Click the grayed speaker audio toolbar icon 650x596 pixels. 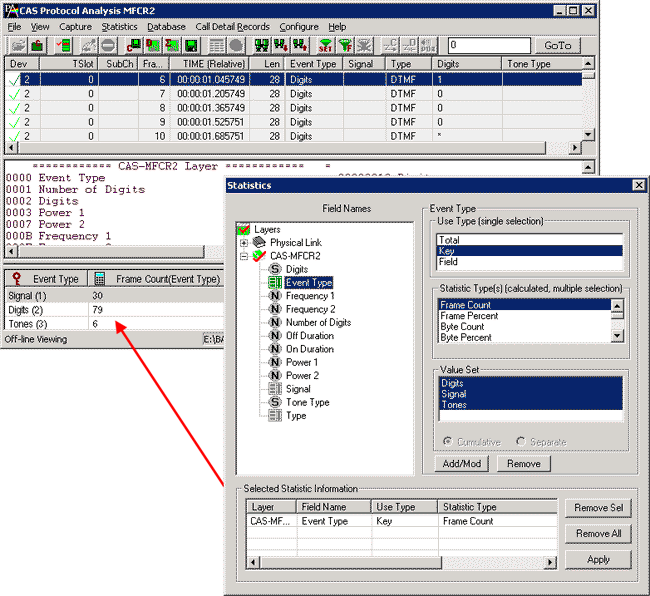[428, 45]
